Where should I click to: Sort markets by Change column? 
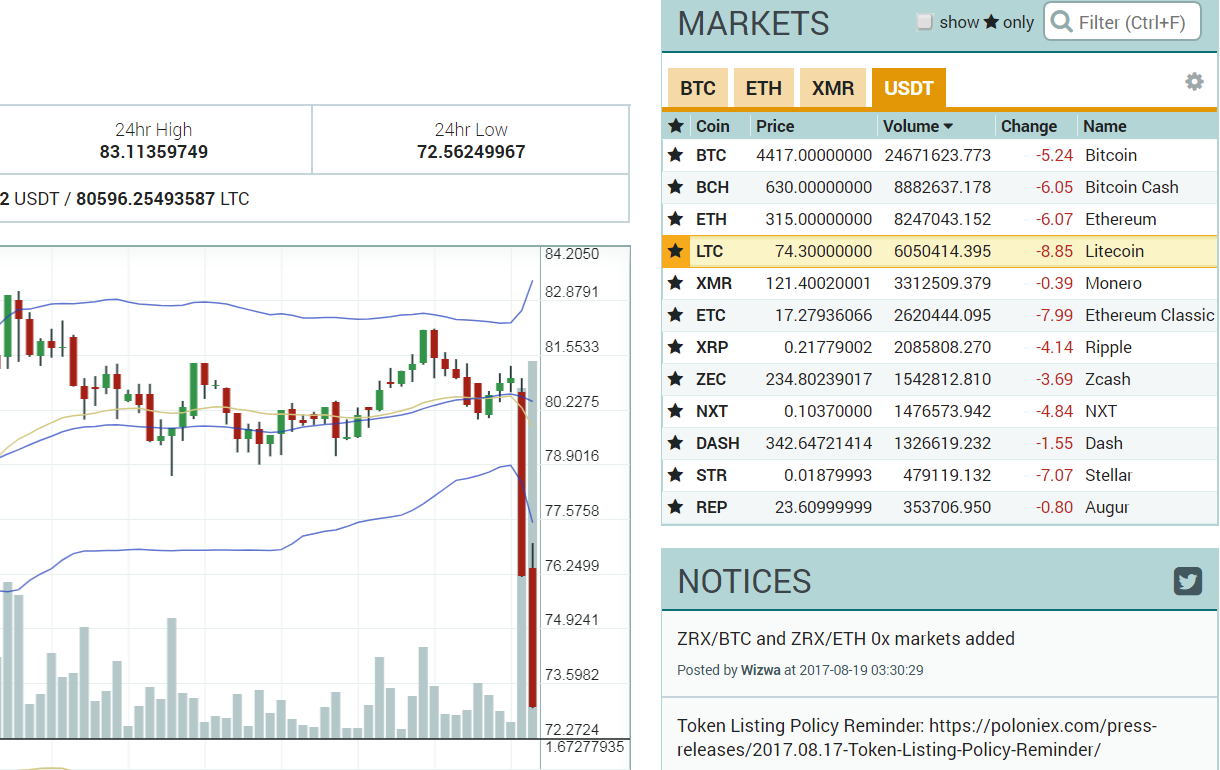1029,126
